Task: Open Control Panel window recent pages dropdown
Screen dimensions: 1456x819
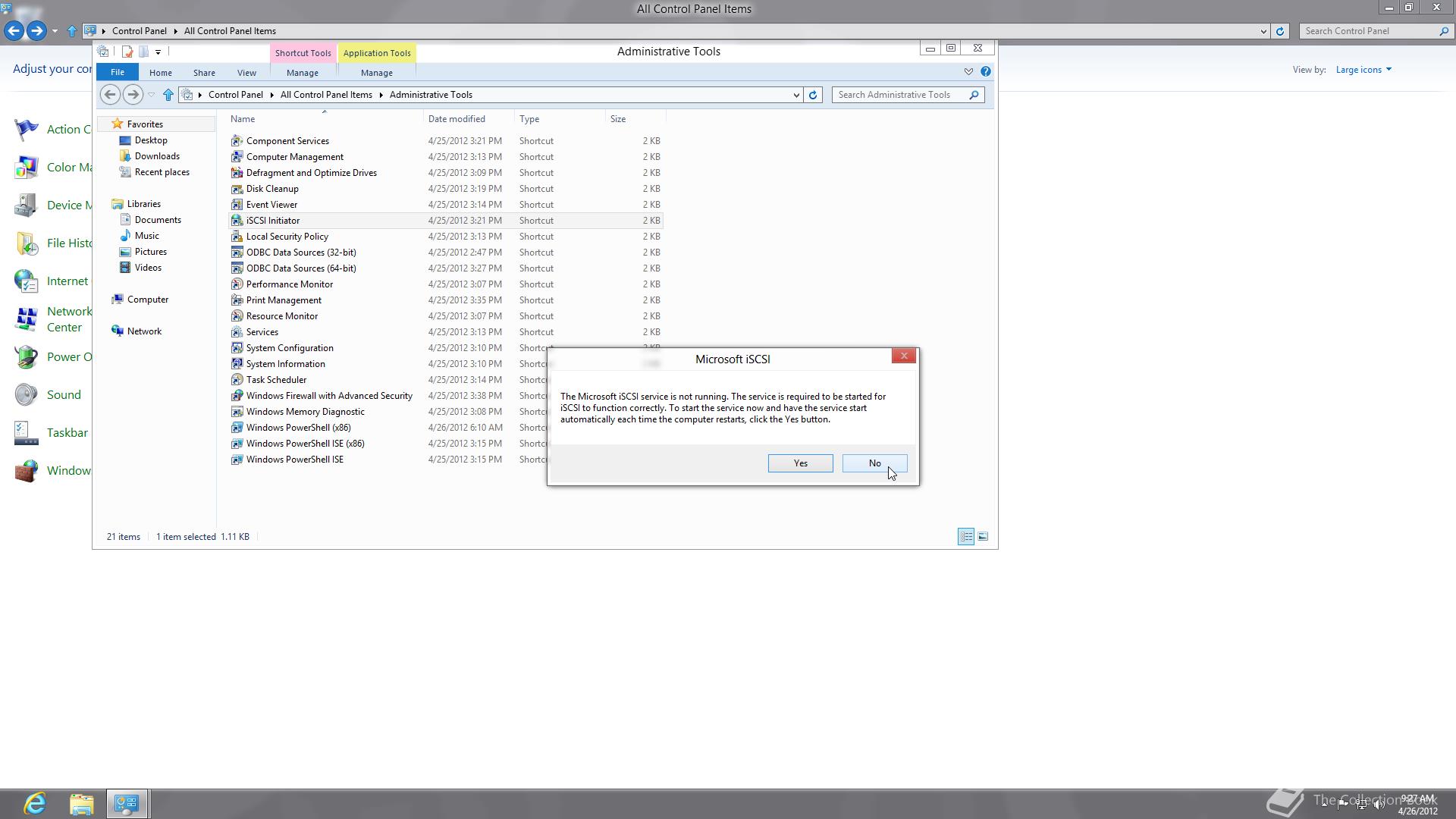Action: pyautogui.click(x=55, y=31)
